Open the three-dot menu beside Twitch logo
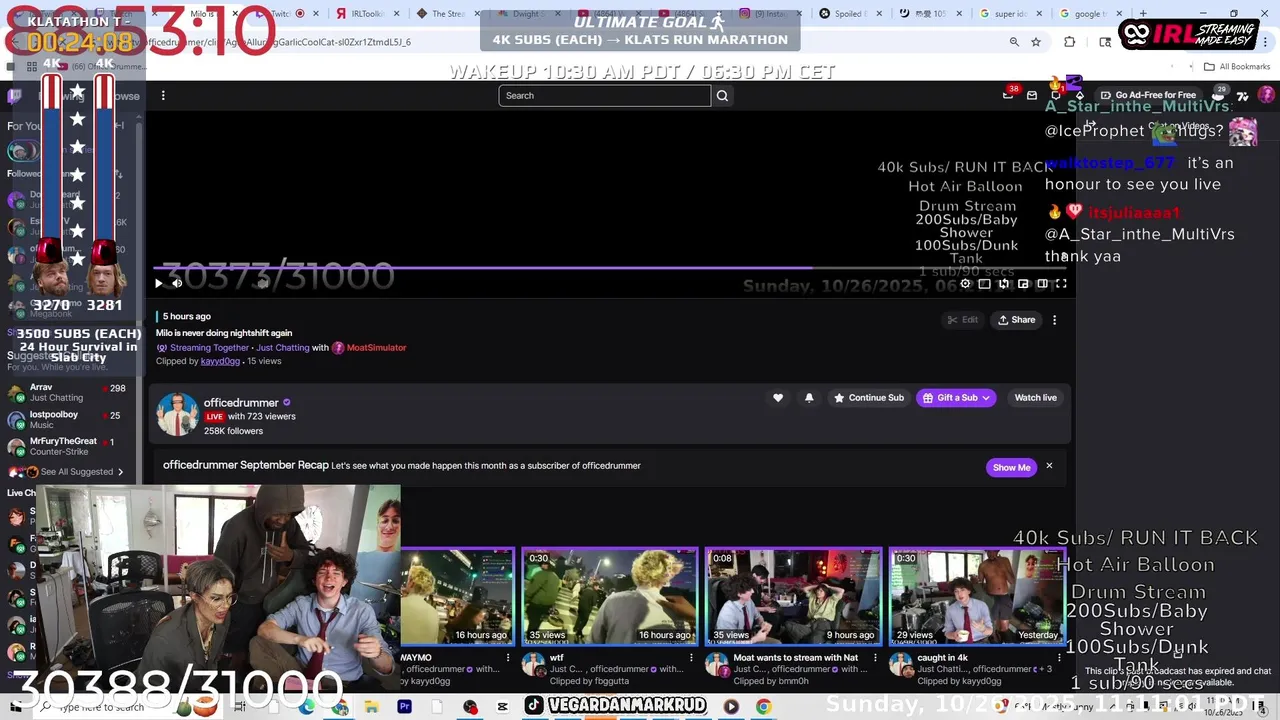1280x720 pixels. 163,96
